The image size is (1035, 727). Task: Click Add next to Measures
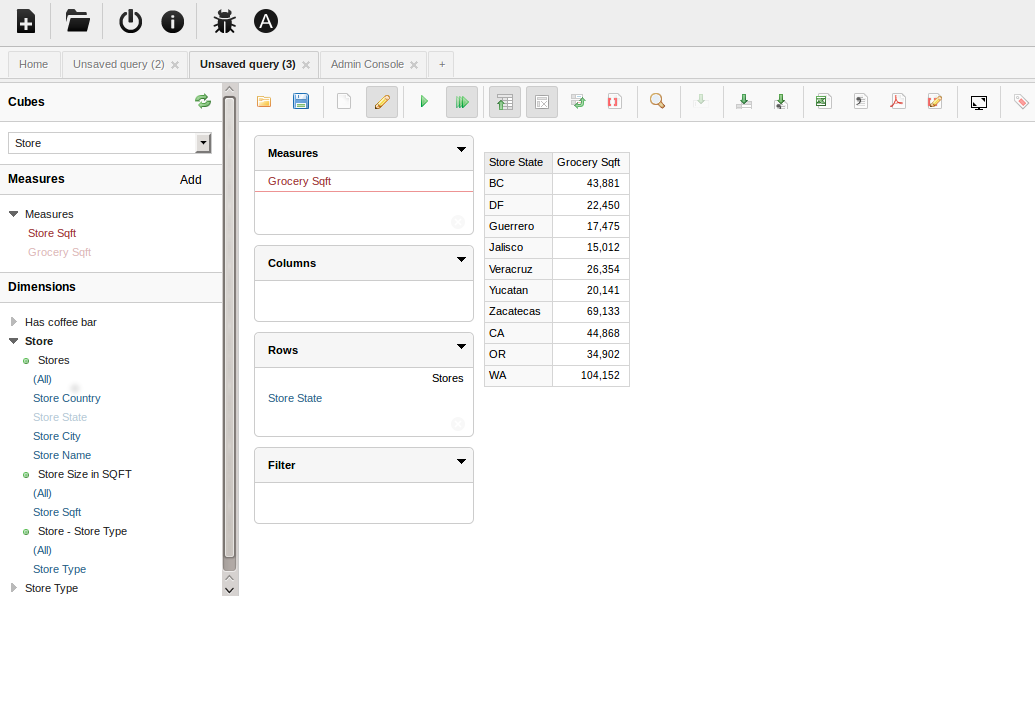tap(191, 180)
